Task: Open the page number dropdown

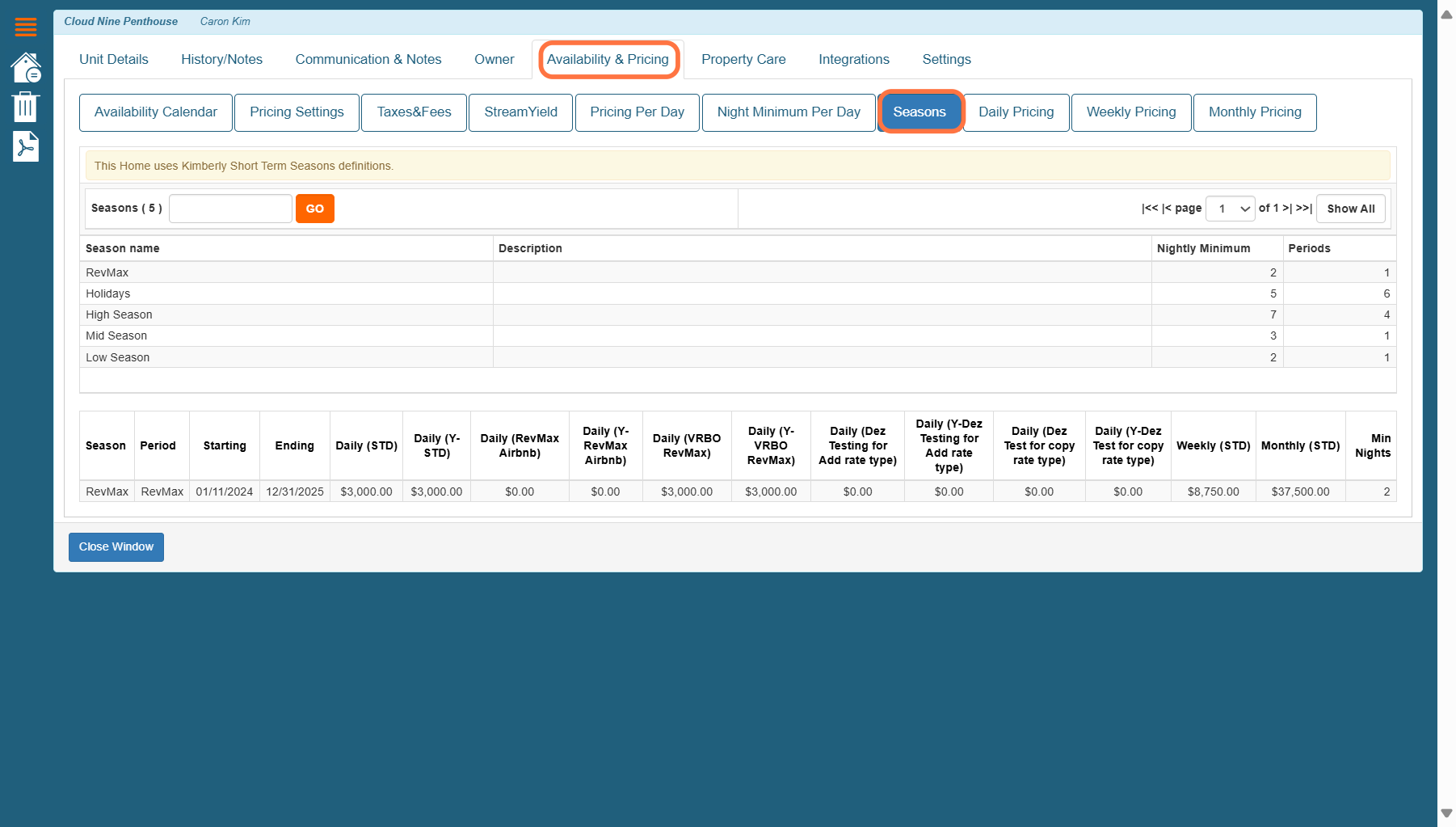Action: (x=1230, y=209)
